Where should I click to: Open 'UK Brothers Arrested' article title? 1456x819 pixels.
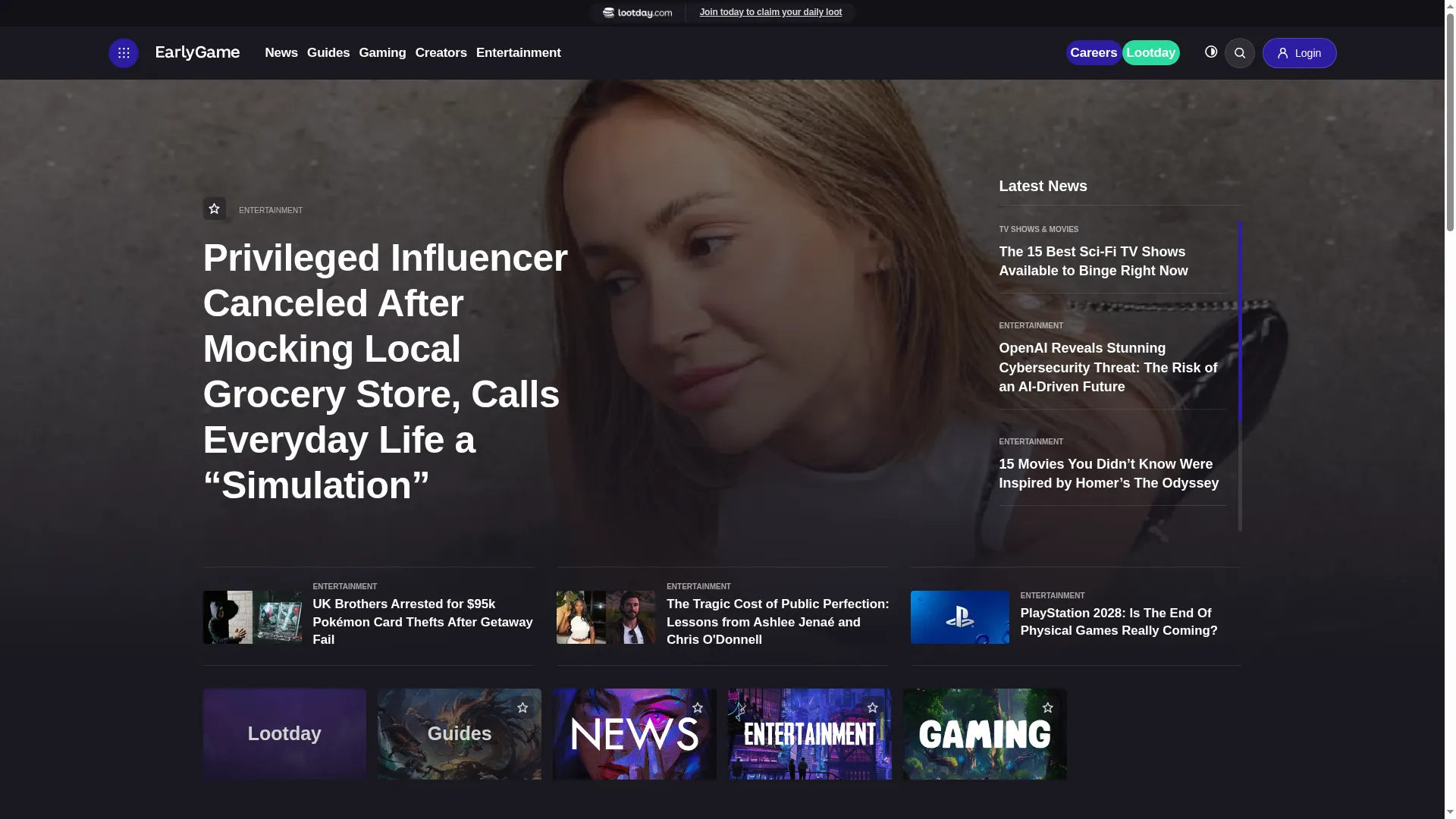pos(422,622)
